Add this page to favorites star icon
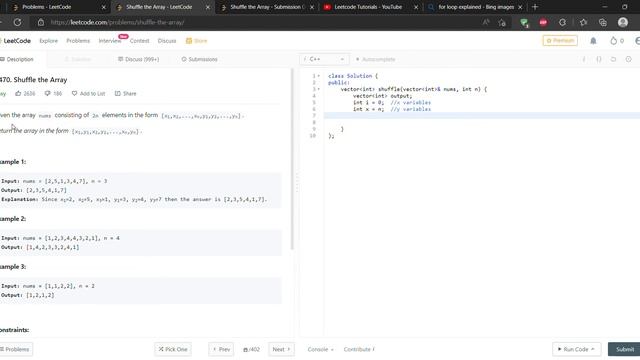Viewport: 640px width, 360px height. [x=502, y=23]
